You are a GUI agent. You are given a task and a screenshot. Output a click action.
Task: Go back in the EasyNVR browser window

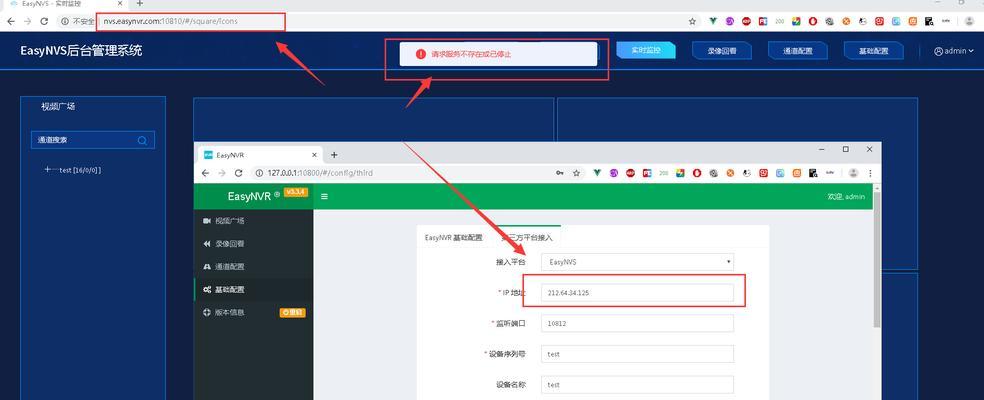tap(205, 173)
